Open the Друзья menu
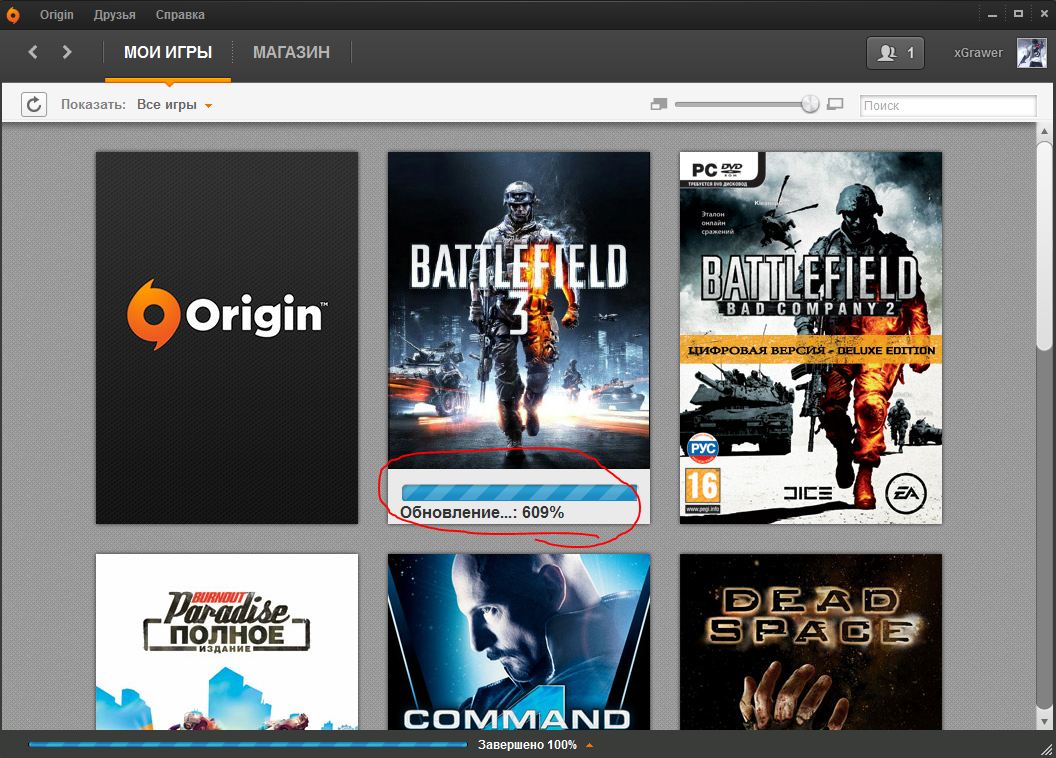The height and width of the screenshot is (758, 1056). pos(114,15)
